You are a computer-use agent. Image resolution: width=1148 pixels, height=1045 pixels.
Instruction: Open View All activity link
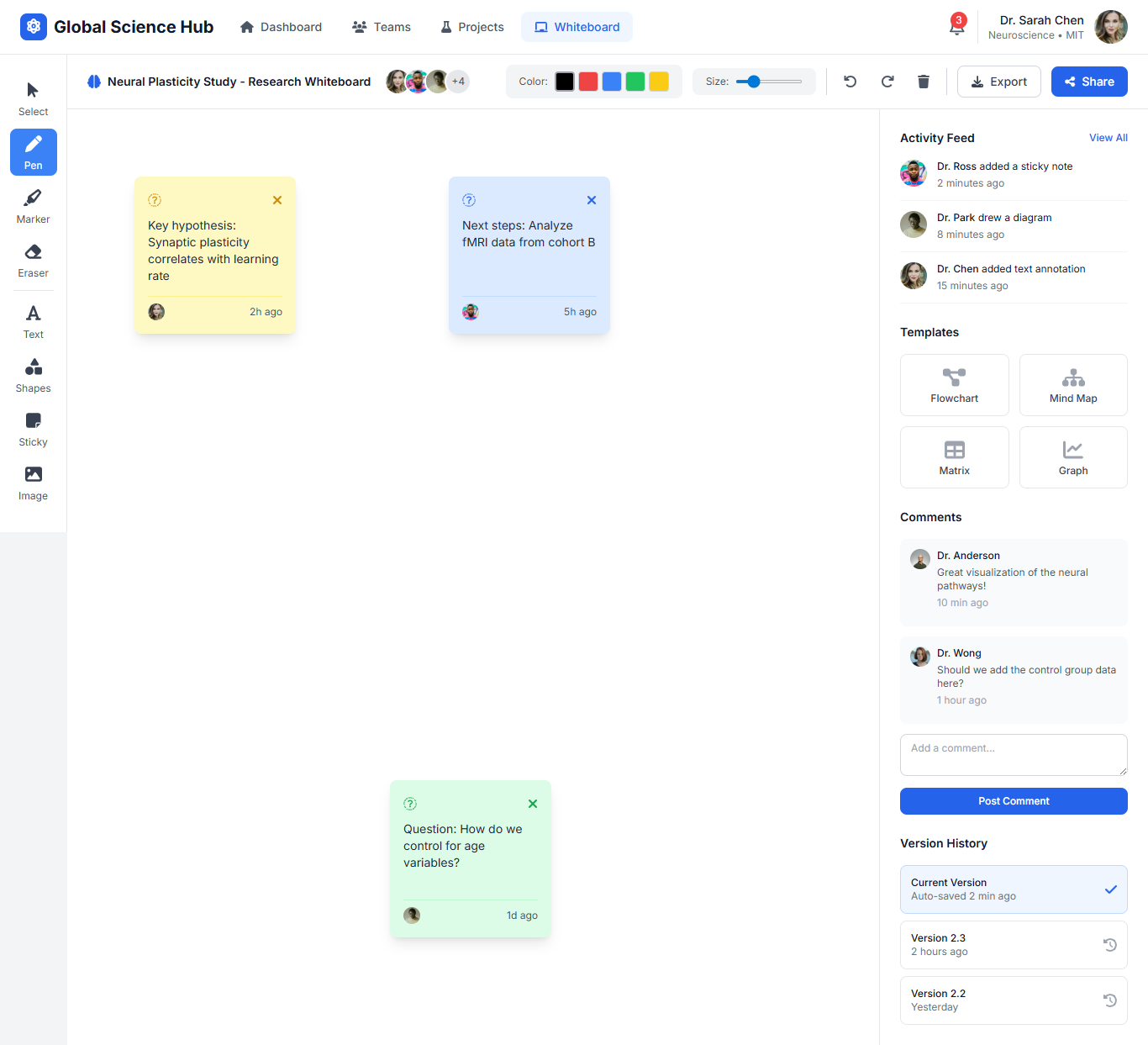(1108, 138)
